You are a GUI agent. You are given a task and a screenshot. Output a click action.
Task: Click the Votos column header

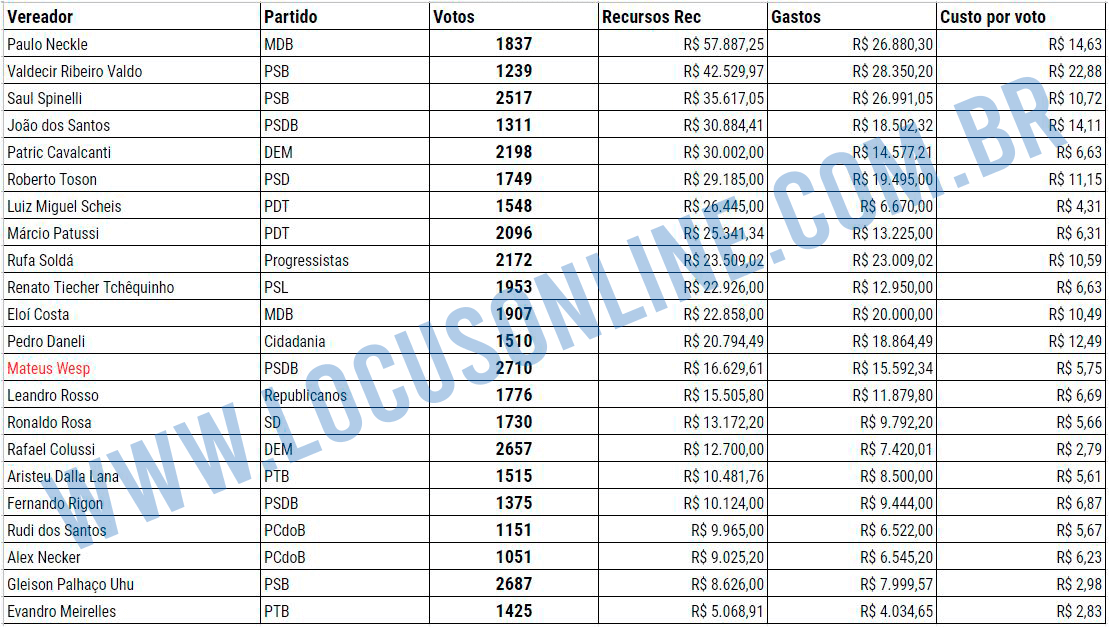tap(514, 16)
